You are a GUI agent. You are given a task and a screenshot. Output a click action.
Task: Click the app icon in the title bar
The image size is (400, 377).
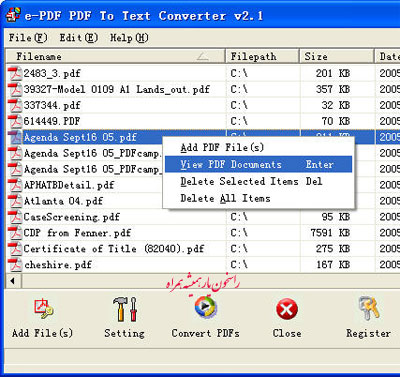(13, 15)
